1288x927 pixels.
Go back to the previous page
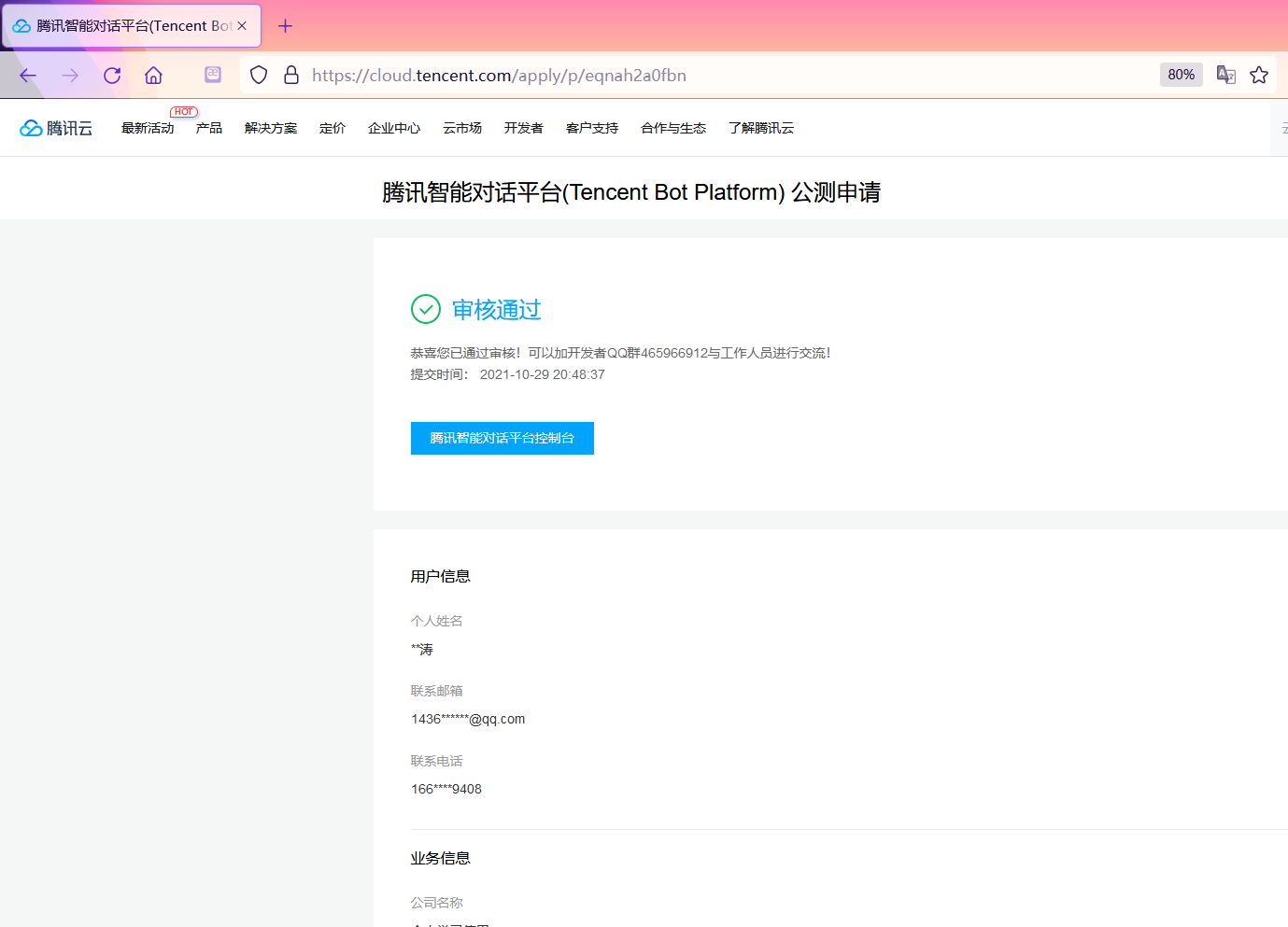[28, 76]
